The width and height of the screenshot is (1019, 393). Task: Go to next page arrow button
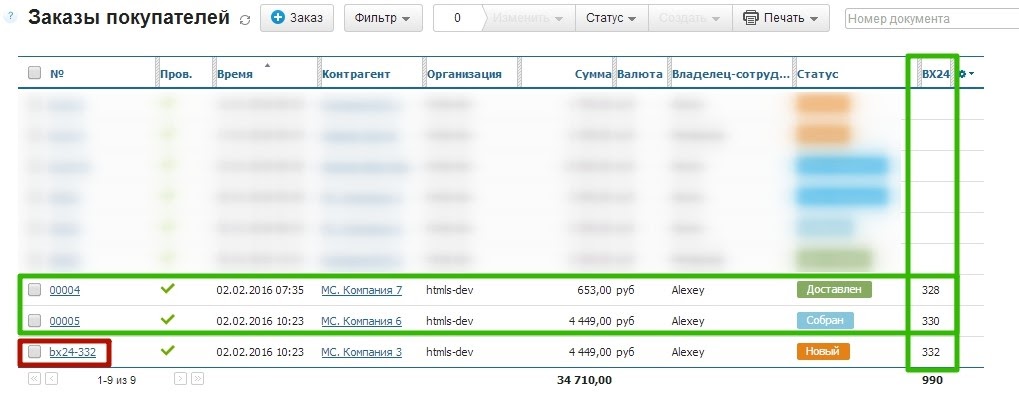(x=181, y=378)
